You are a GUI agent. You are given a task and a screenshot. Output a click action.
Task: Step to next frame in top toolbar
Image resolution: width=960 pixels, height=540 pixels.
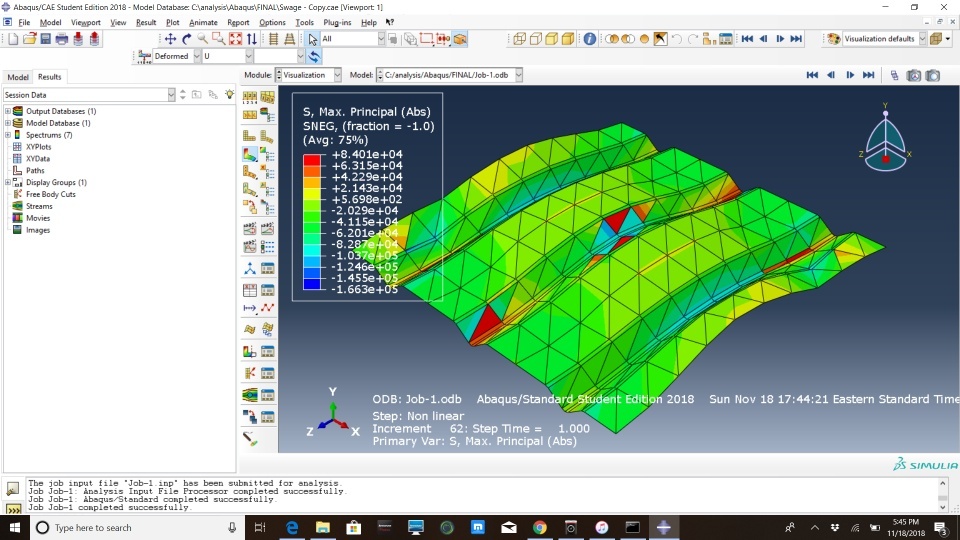[780, 39]
